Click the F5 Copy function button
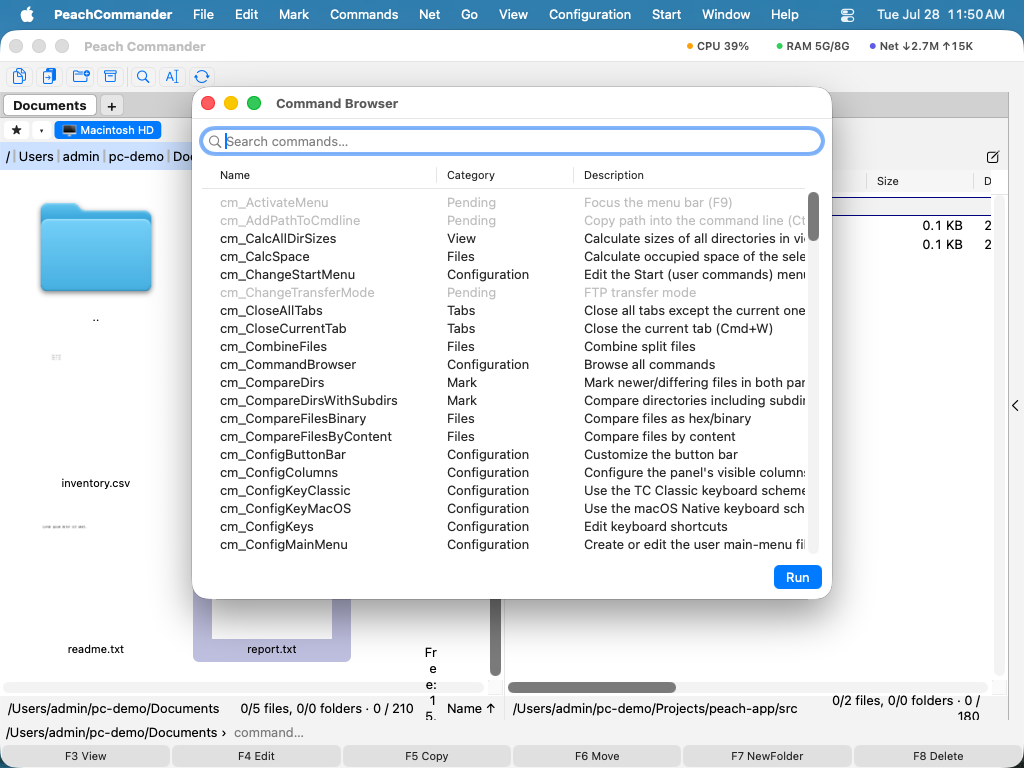The height and width of the screenshot is (768, 1024). [426, 756]
